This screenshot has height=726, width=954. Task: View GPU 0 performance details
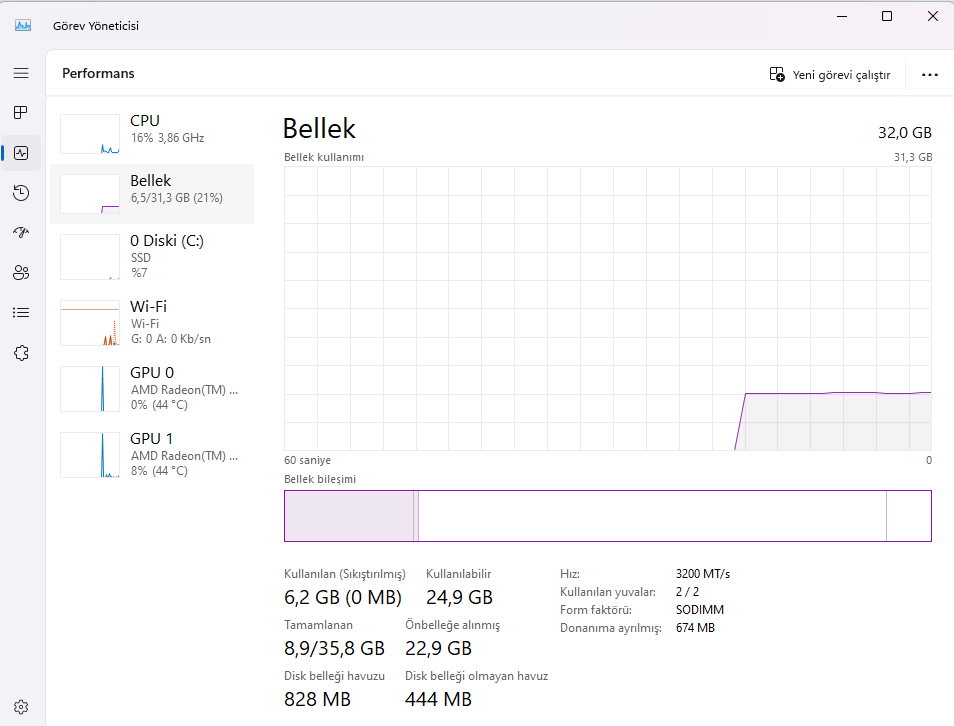pos(152,388)
